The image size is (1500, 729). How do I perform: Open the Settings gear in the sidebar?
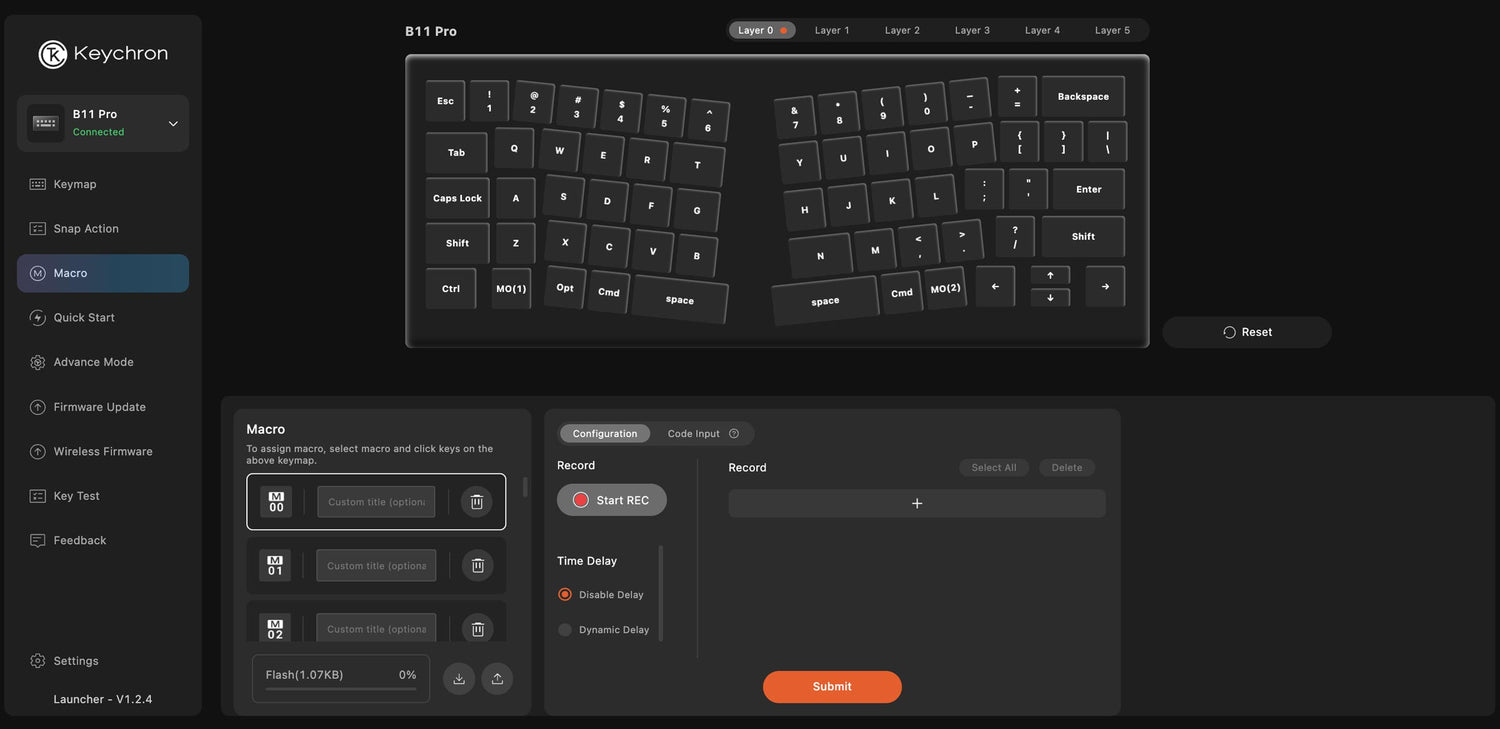pos(38,661)
